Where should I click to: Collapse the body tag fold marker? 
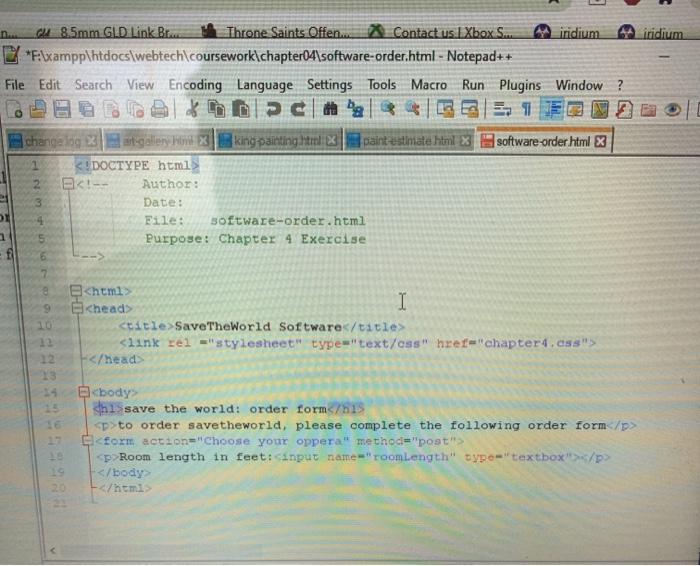pyautogui.click(x=84, y=392)
